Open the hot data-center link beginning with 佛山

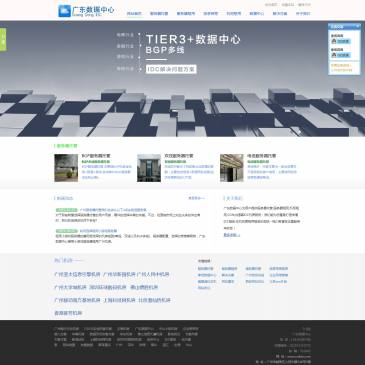click(144, 287)
